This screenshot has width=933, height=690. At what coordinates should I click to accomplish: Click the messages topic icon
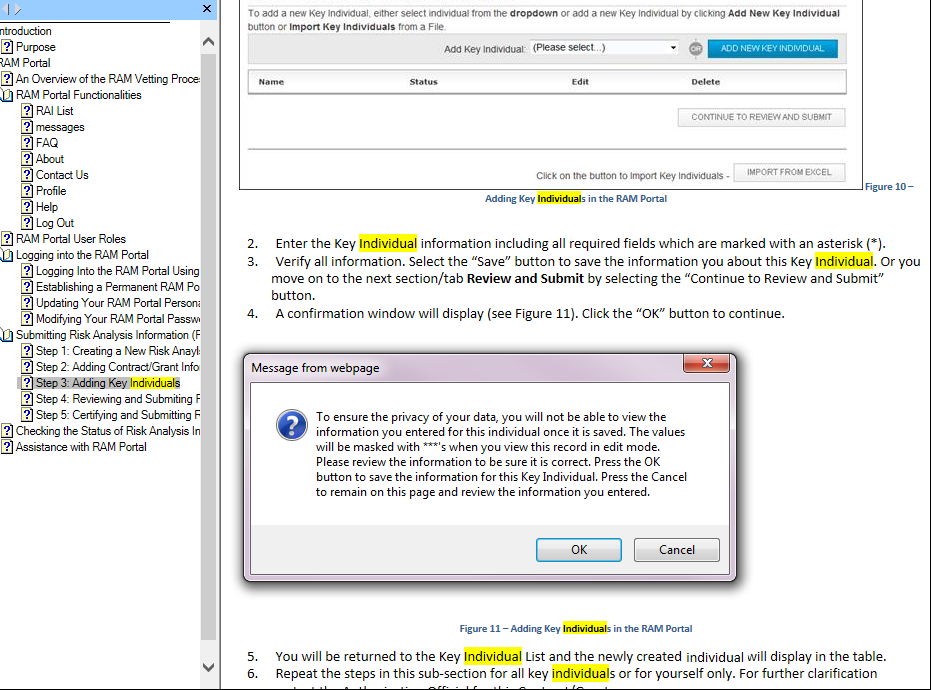point(27,127)
